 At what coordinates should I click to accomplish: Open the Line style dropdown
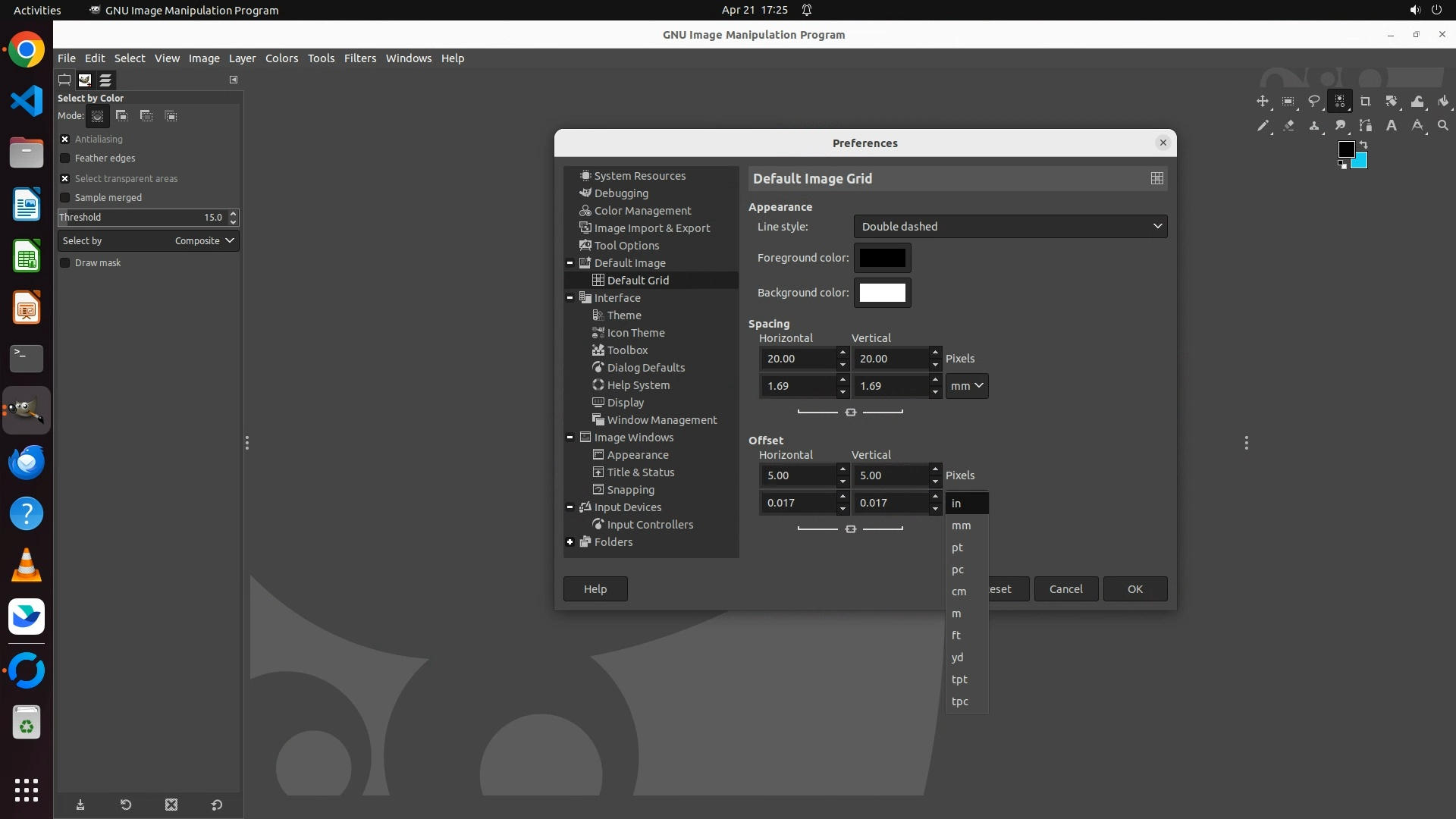pyautogui.click(x=1010, y=227)
